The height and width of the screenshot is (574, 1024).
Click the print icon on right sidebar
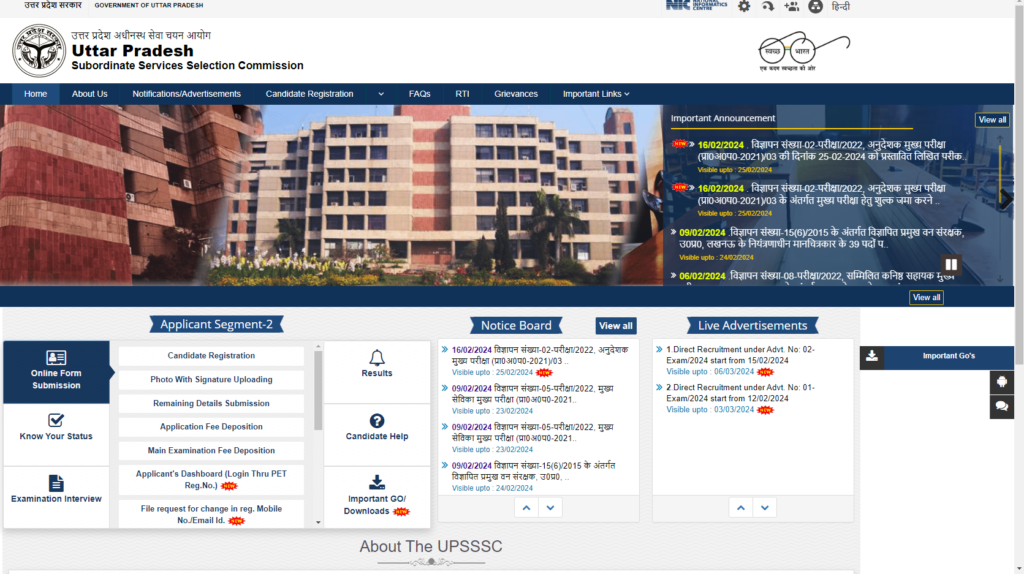pyautogui.click(x=1002, y=382)
